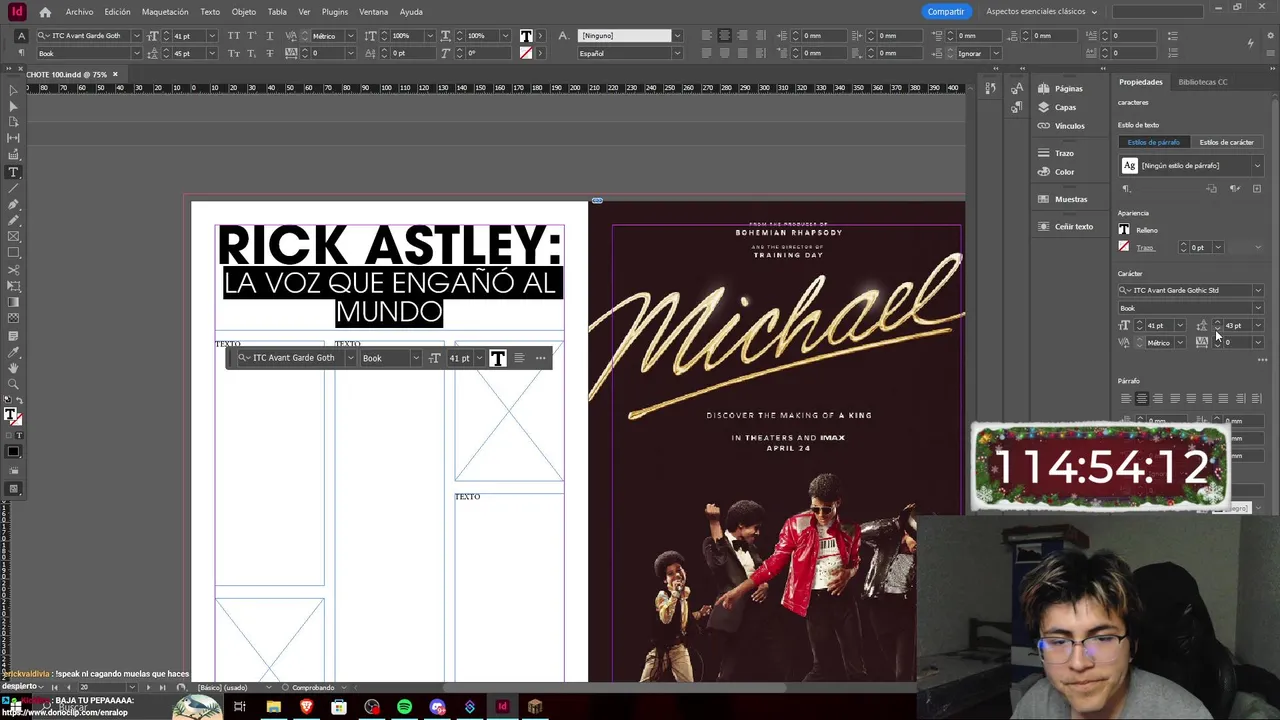Click the InDesign home icon
Image resolution: width=1280 pixels, height=720 pixels.
point(45,12)
